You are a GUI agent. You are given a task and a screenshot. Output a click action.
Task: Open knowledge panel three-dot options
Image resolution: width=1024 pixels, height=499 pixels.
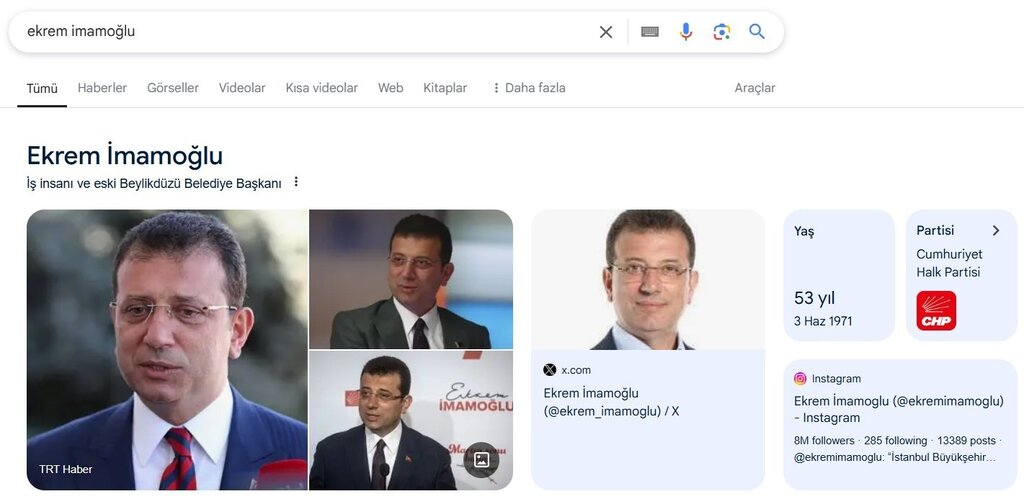pyautogui.click(x=296, y=183)
